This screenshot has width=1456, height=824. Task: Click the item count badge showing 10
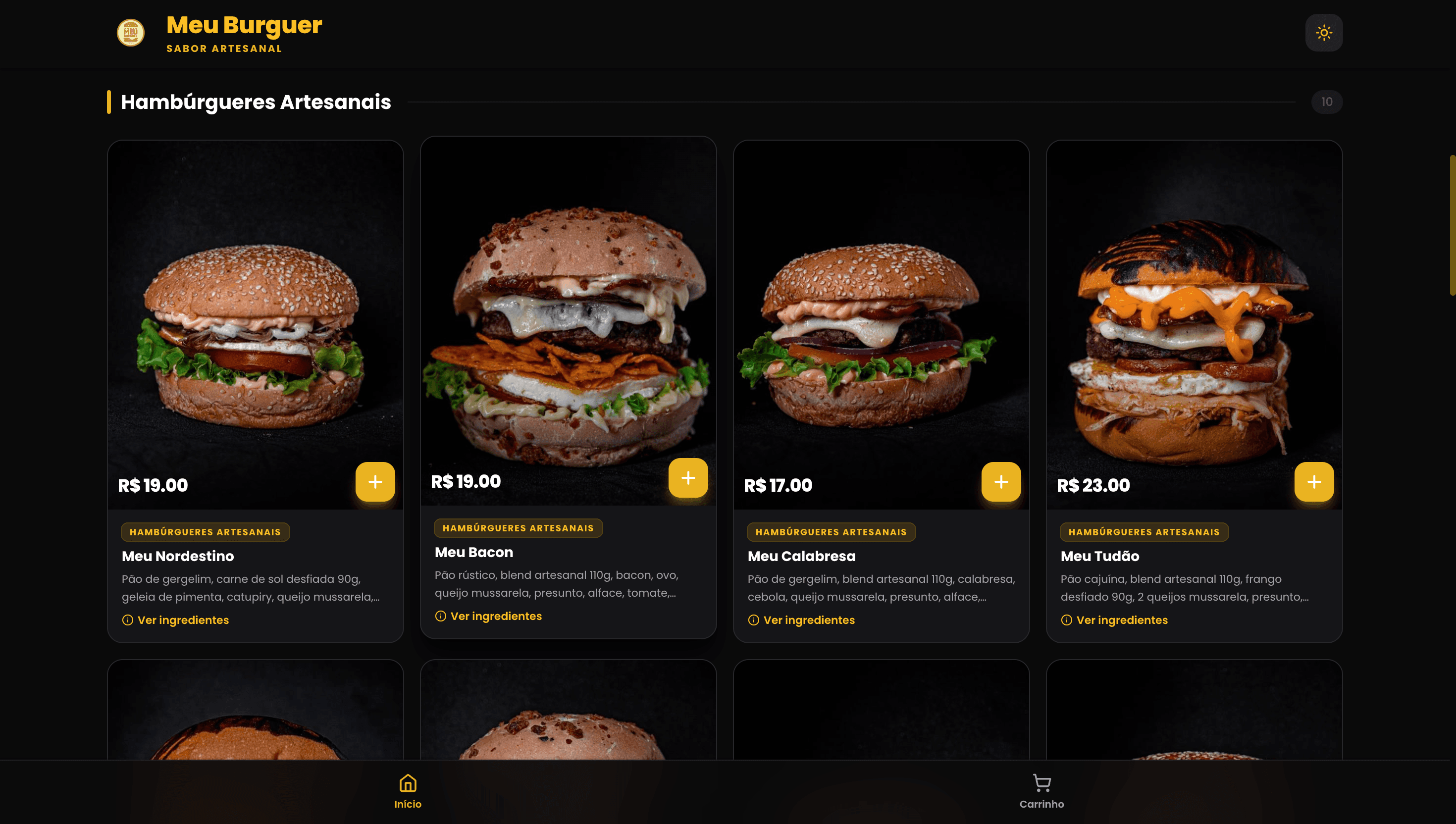click(1326, 102)
